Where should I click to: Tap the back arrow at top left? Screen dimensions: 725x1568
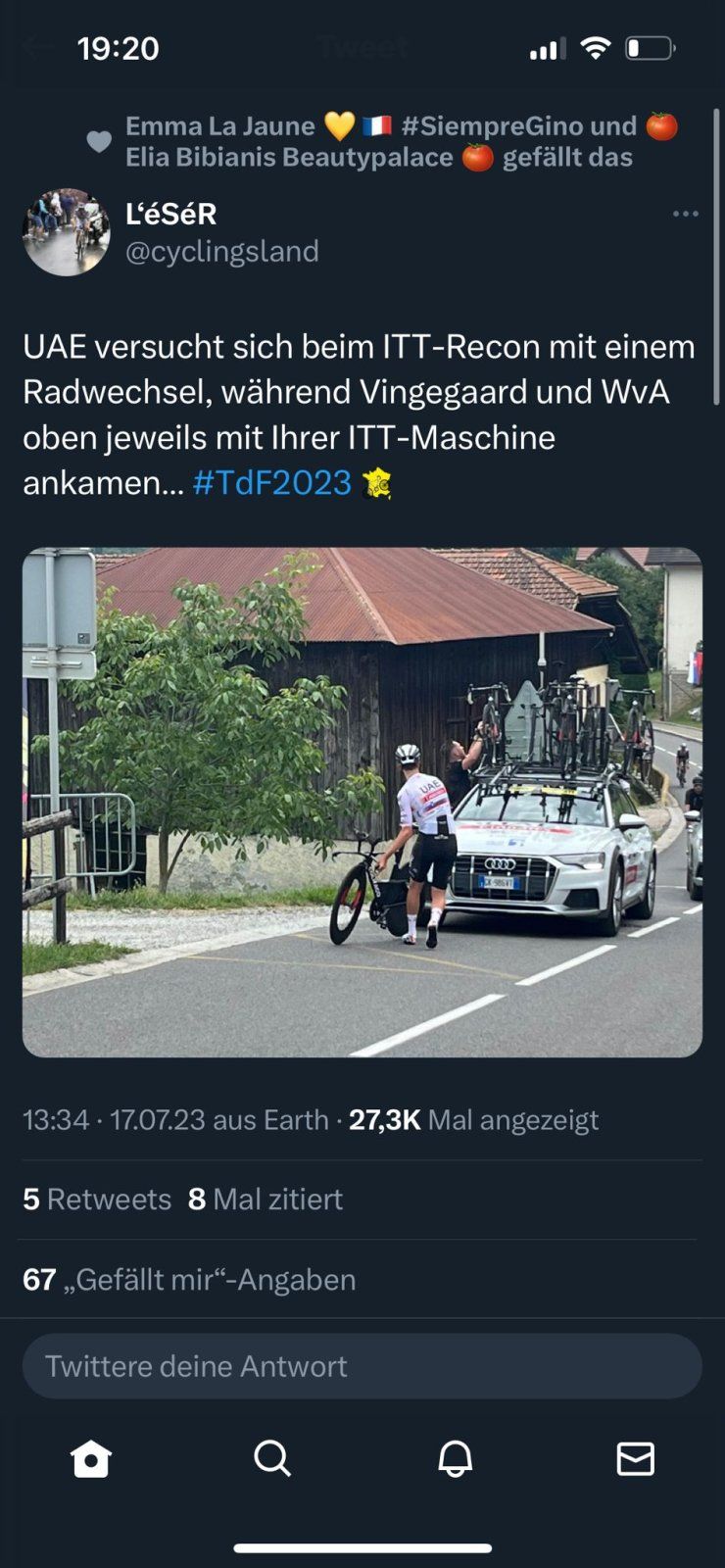[x=37, y=47]
